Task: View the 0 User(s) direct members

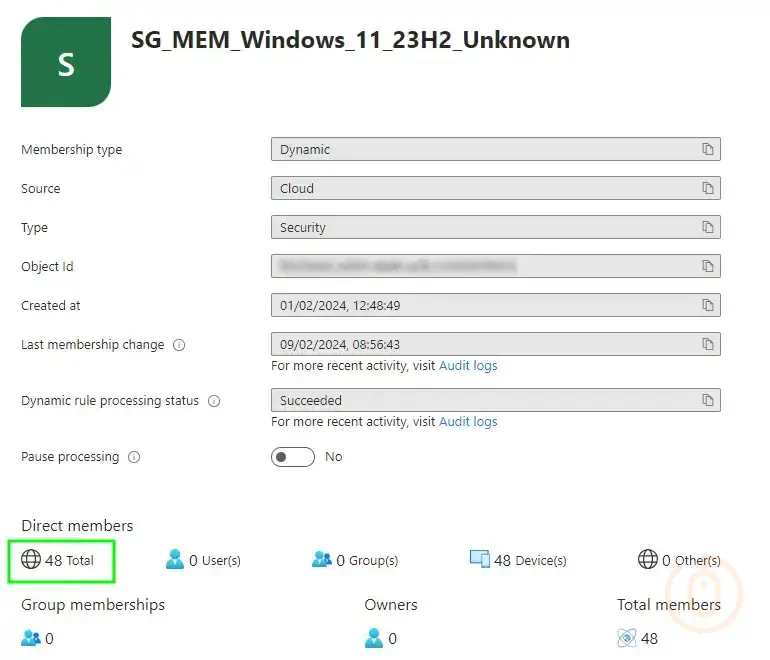Action: (x=204, y=560)
